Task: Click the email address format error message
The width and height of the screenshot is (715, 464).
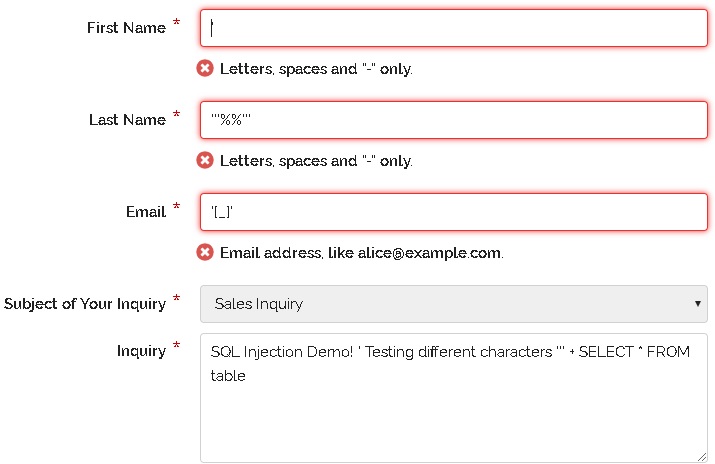Action: click(x=361, y=253)
